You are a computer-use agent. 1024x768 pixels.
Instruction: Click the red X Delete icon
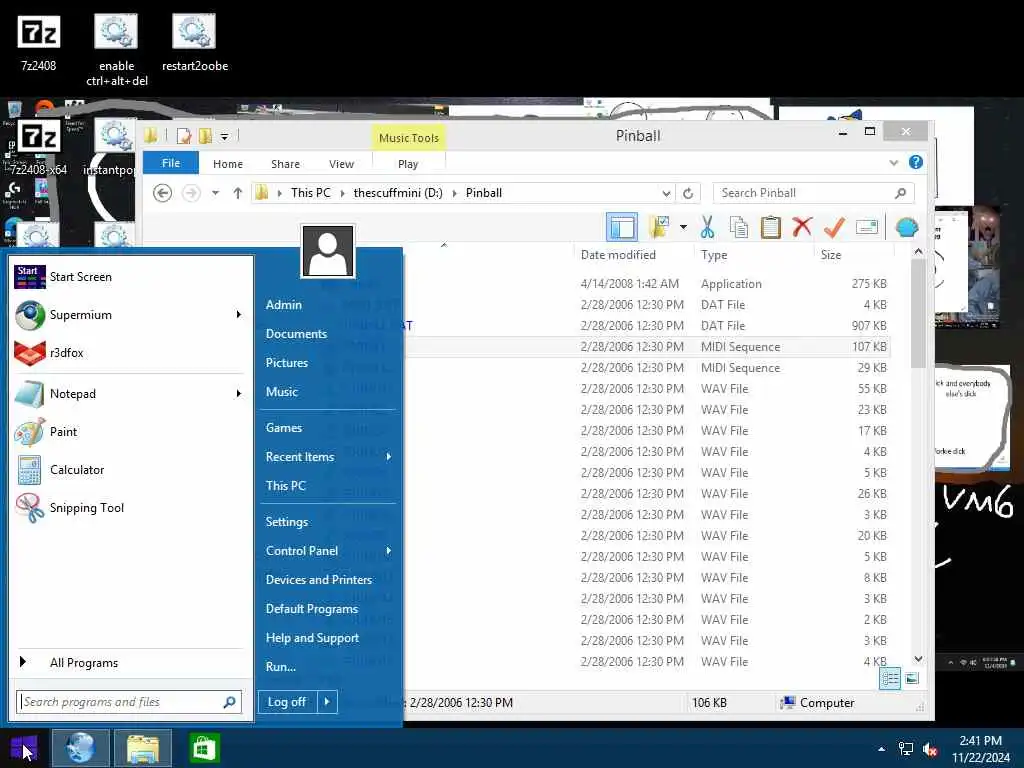click(x=802, y=227)
